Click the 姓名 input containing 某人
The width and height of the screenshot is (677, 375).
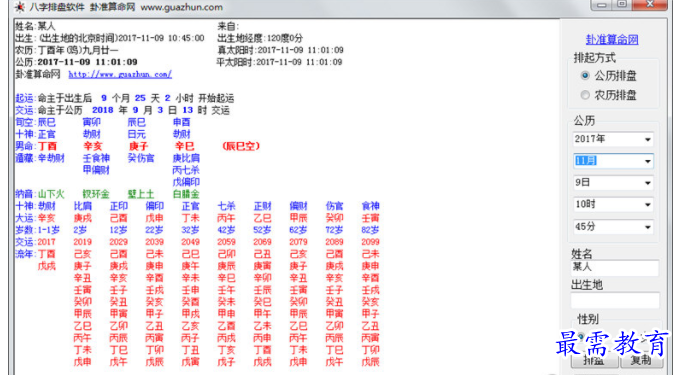614,268
